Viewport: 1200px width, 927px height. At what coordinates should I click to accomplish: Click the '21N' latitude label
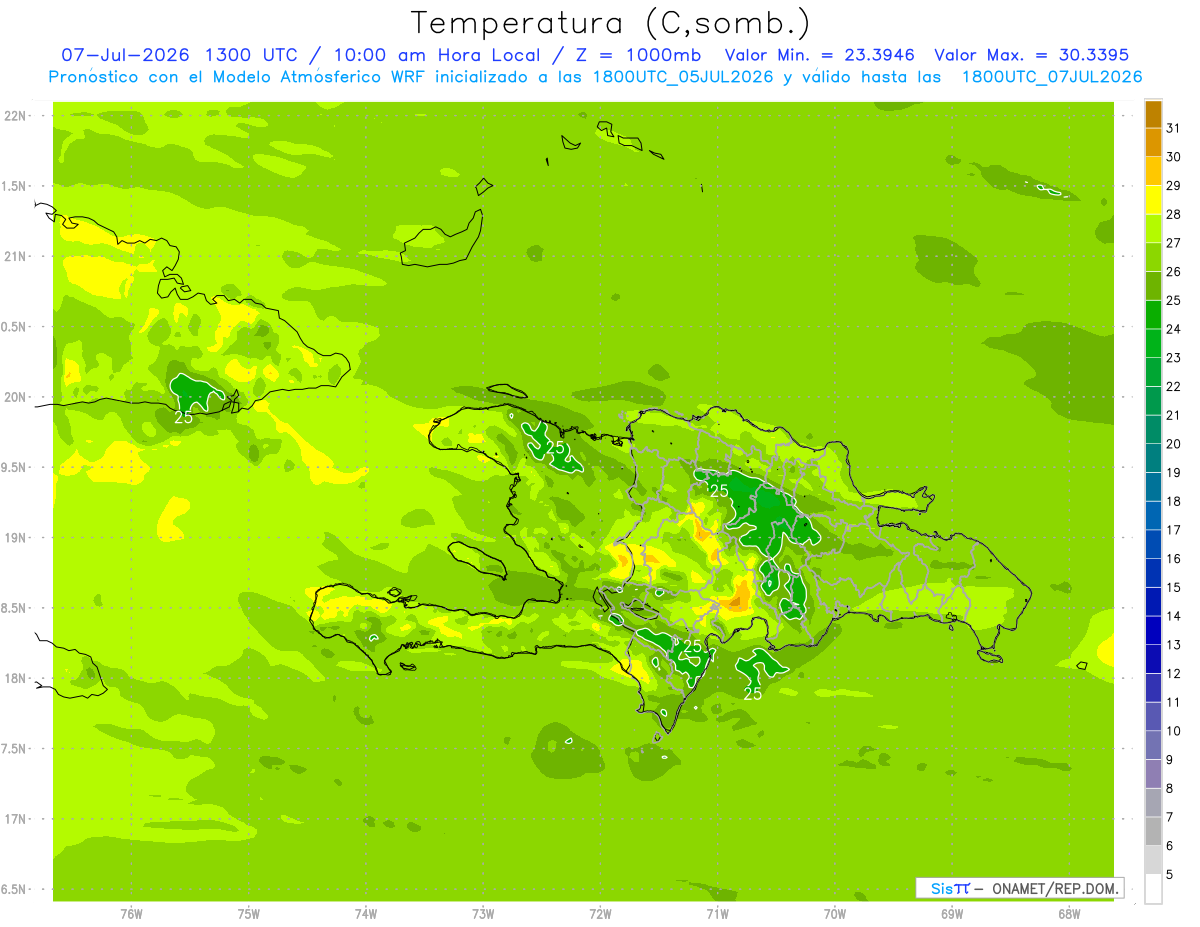tap(17, 256)
